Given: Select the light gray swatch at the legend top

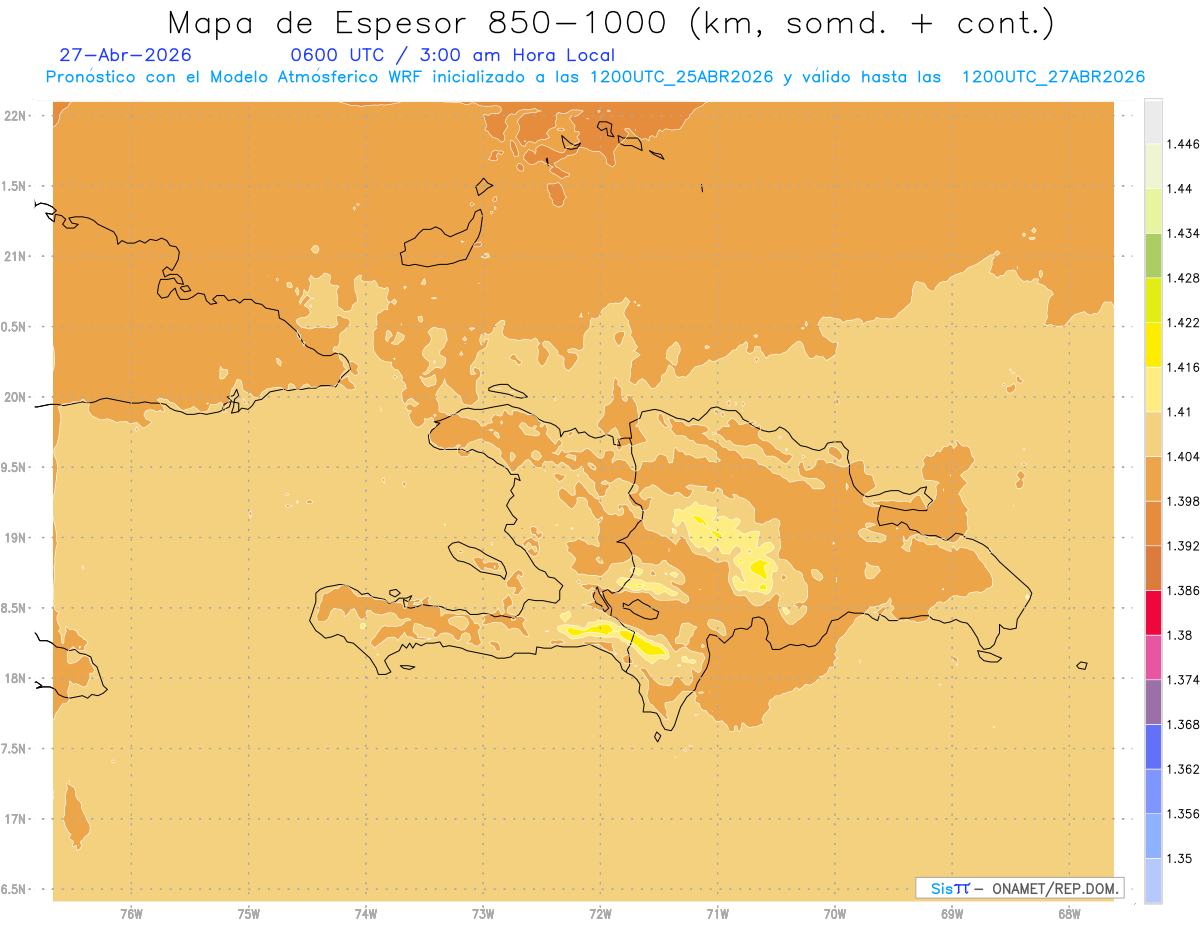Looking at the screenshot, I should [1153, 121].
